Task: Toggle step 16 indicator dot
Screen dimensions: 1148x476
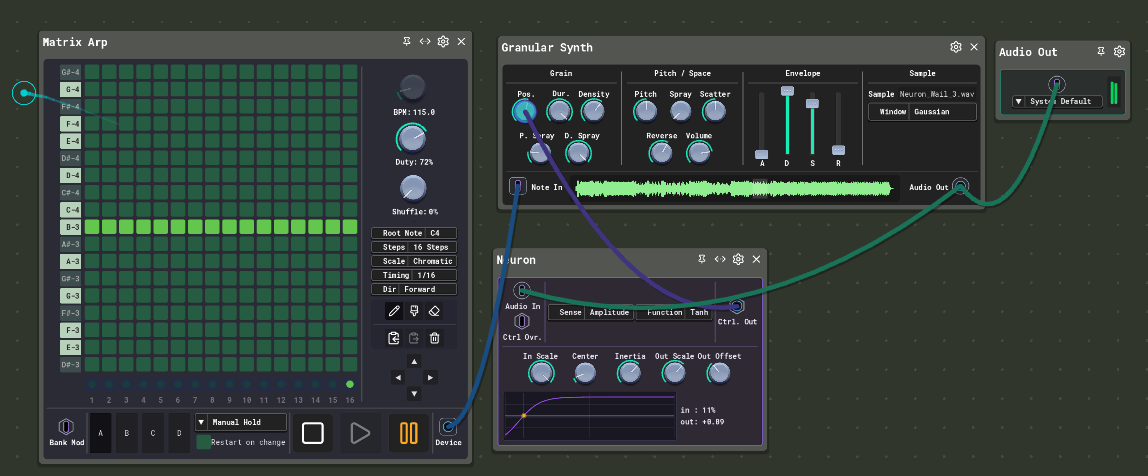Action: point(350,384)
